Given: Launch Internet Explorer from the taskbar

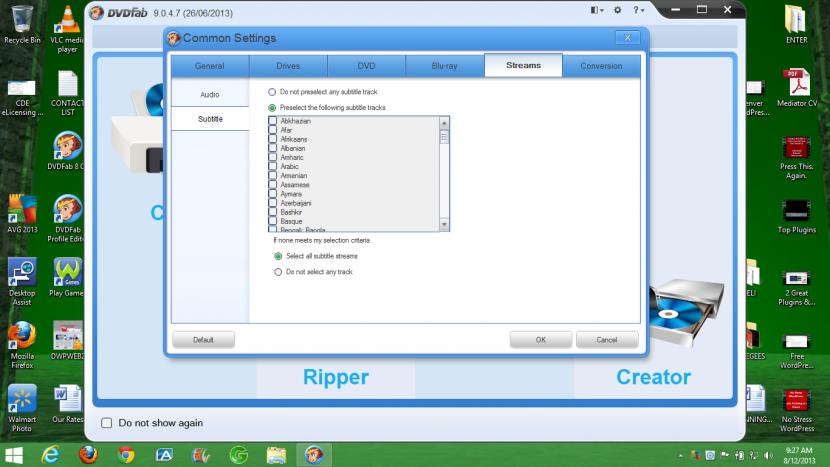Looking at the screenshot, I should click(50, 455).
